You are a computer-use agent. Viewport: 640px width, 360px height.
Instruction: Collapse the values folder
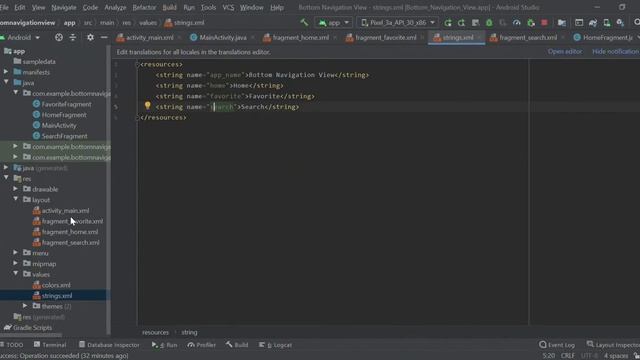click(x=16, y=274)
